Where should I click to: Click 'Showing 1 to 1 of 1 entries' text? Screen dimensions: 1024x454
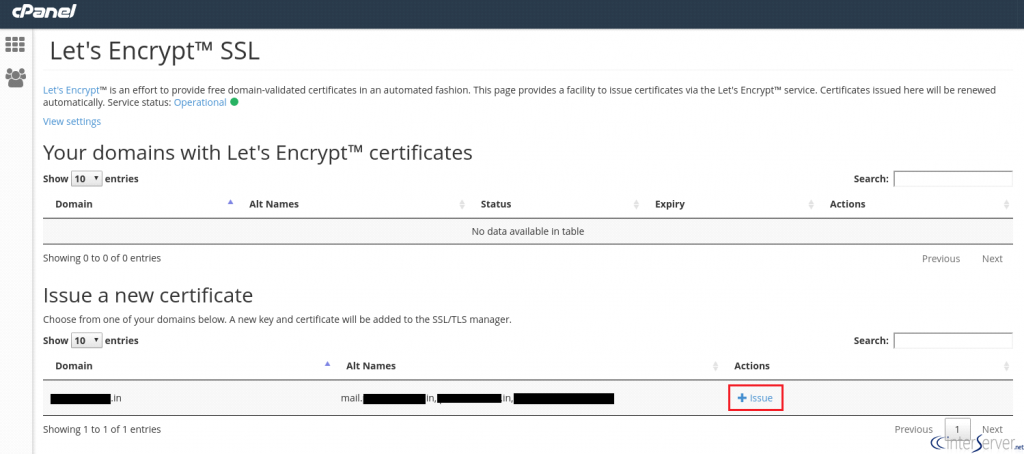(x=102, y=429)
